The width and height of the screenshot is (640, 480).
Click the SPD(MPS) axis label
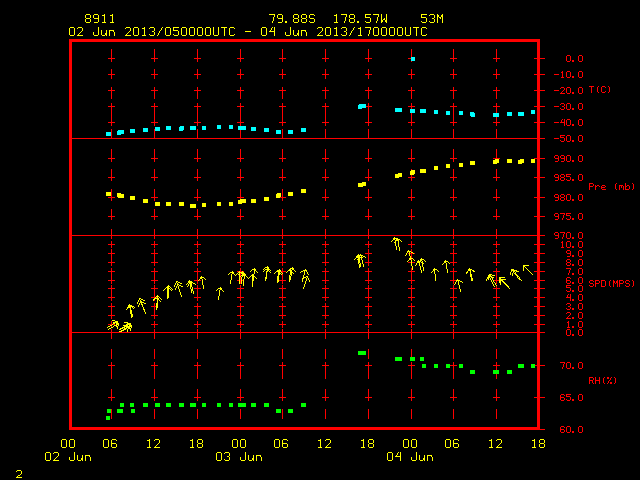(611, 283)
